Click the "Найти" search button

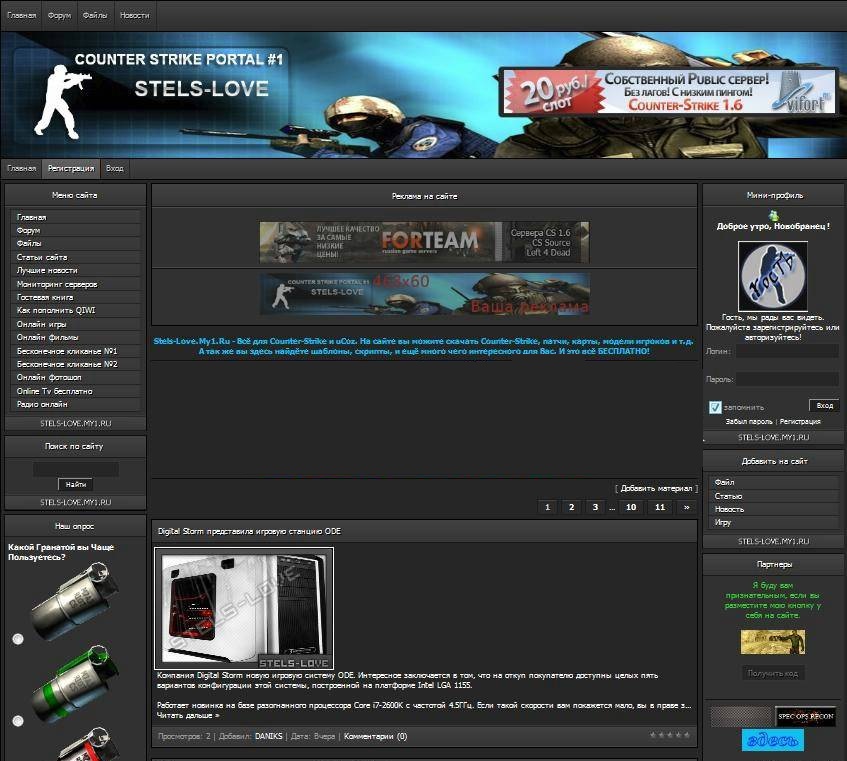coord(76,484)
